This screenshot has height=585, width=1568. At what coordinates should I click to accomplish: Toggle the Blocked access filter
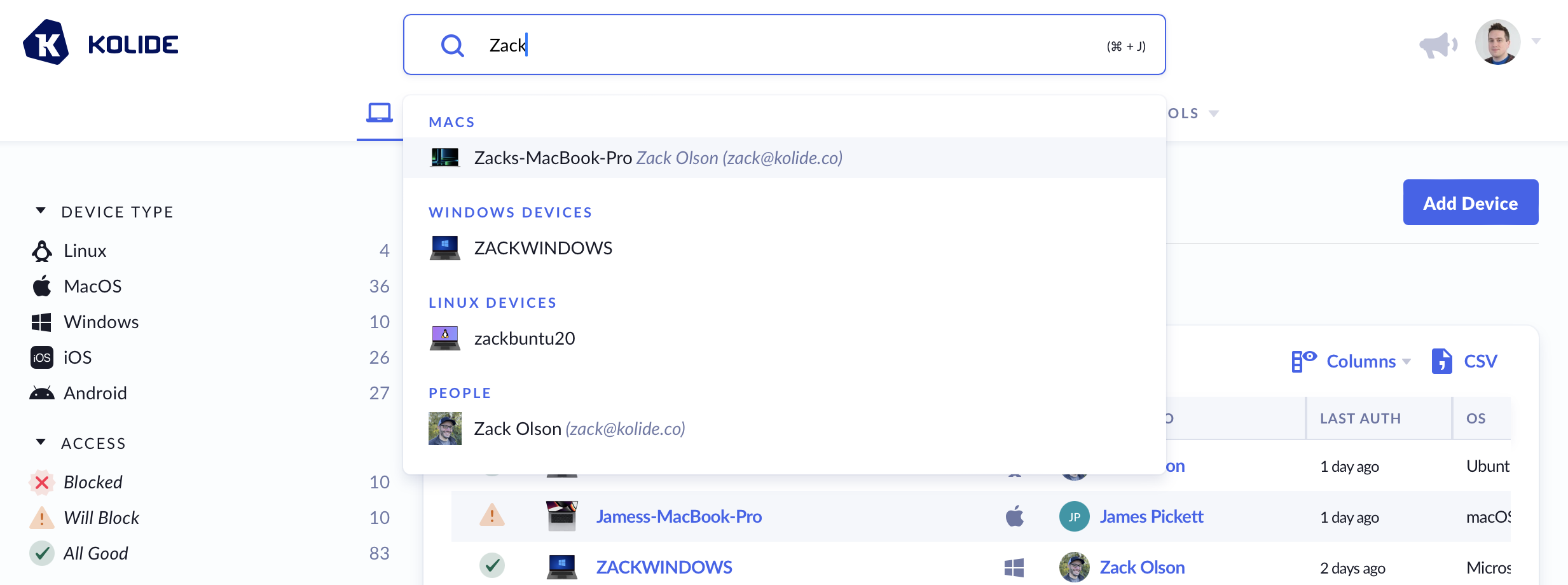tap(93, 483)
